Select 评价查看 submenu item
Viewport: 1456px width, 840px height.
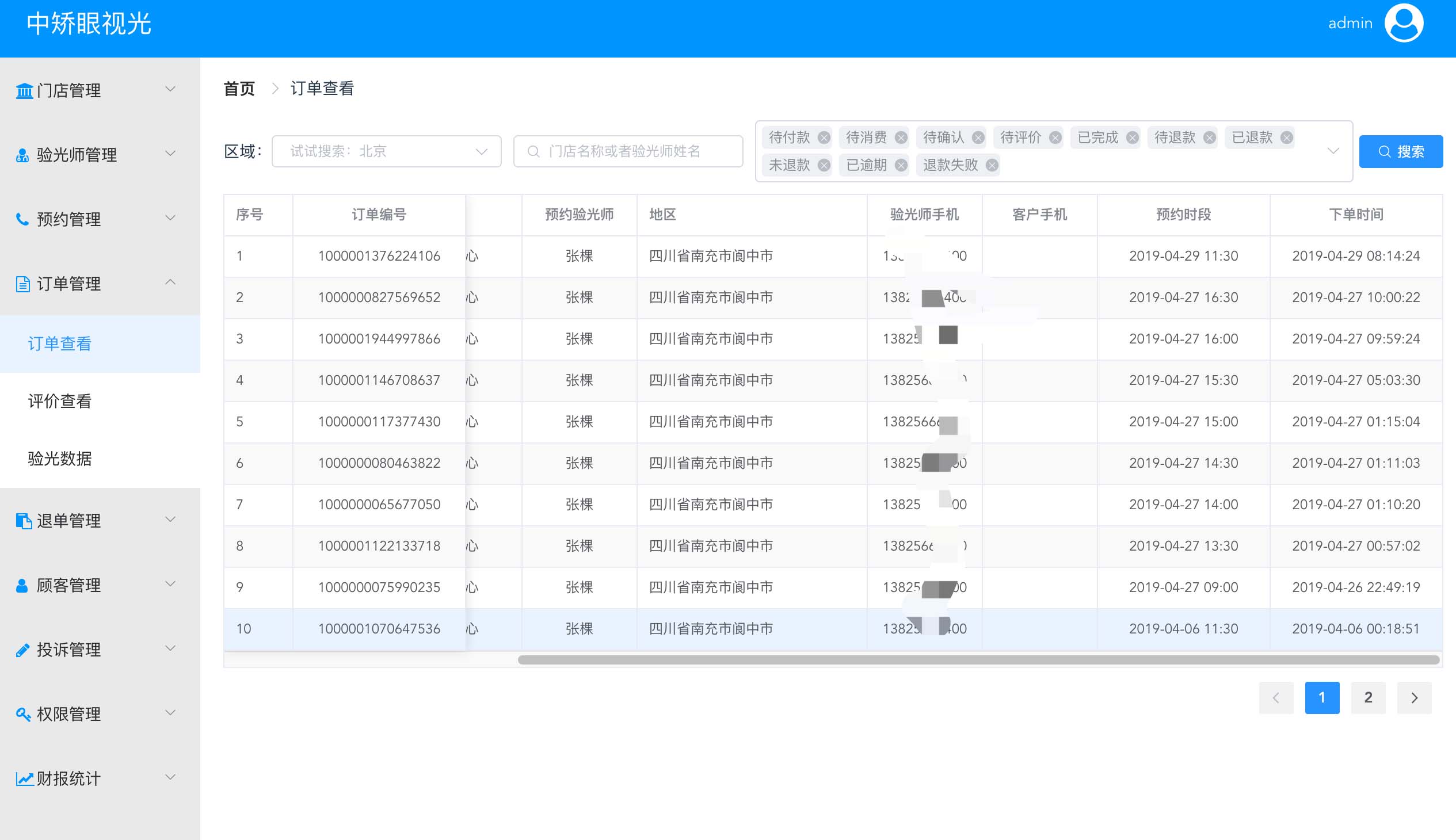tap(100, 402)
